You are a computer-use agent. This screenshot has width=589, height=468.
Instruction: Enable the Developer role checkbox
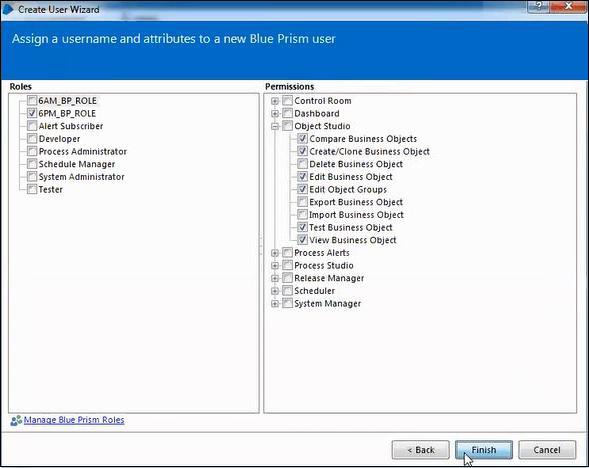[32, 139]
